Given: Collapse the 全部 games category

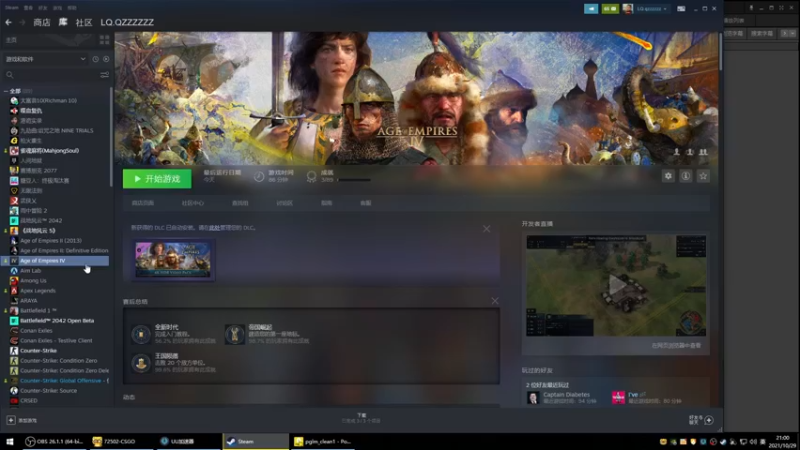Looking at the screenshot, I should coord(6,91).
